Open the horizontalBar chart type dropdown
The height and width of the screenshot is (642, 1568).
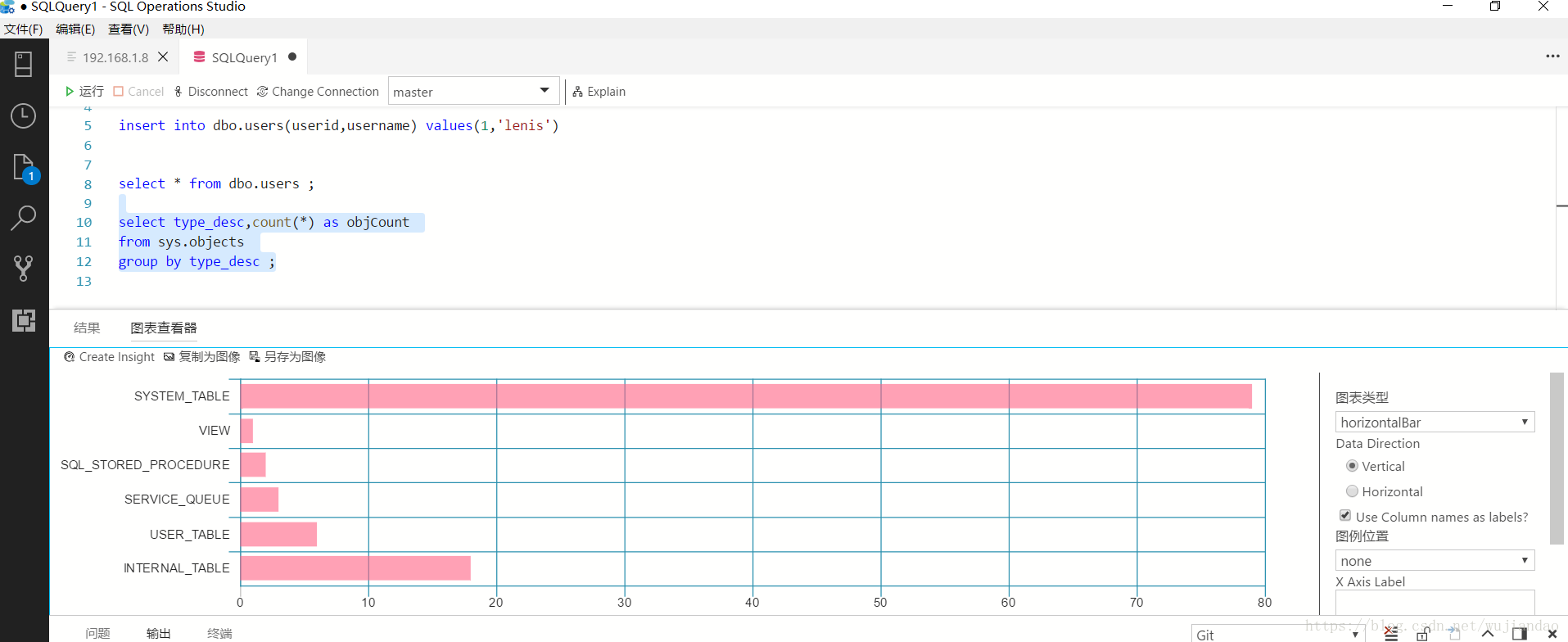click(1435, 422)
